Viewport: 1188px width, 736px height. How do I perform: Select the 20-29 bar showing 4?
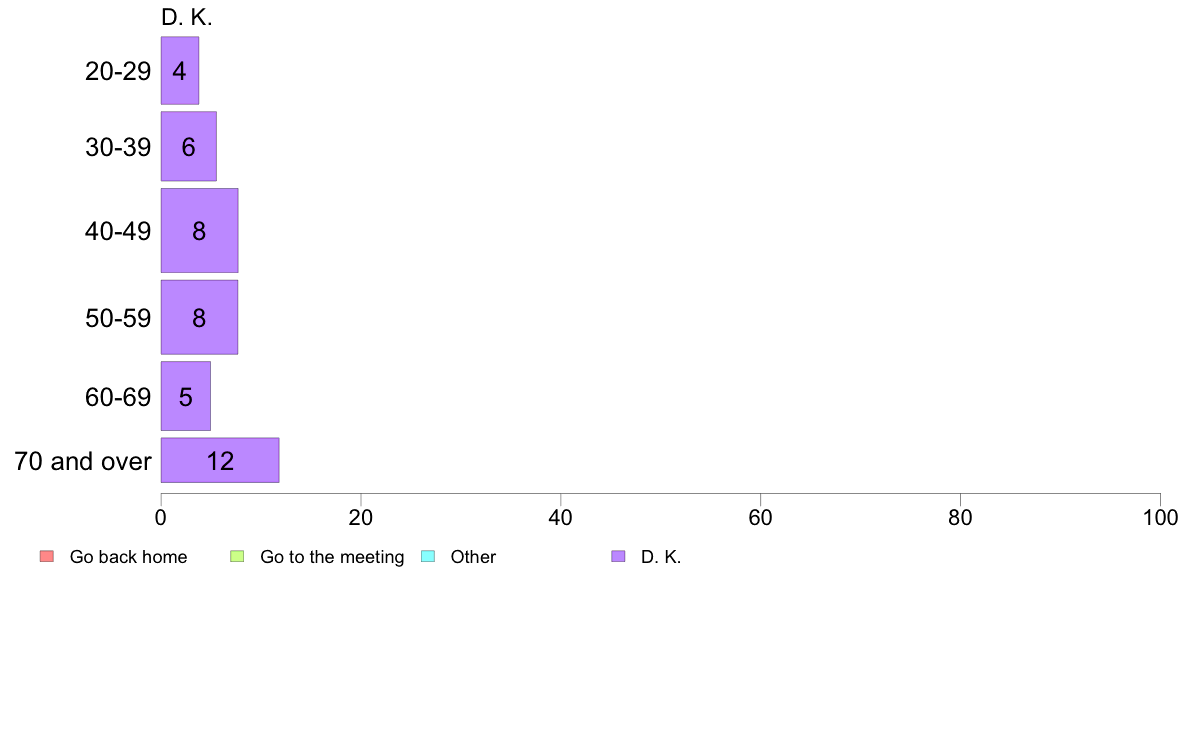coord(180,71)
